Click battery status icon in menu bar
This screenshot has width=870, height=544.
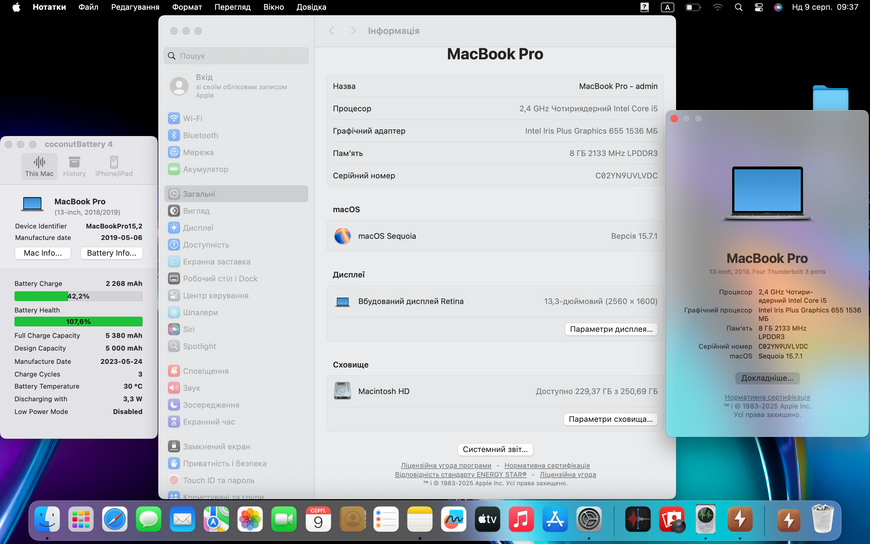point(693,7)
